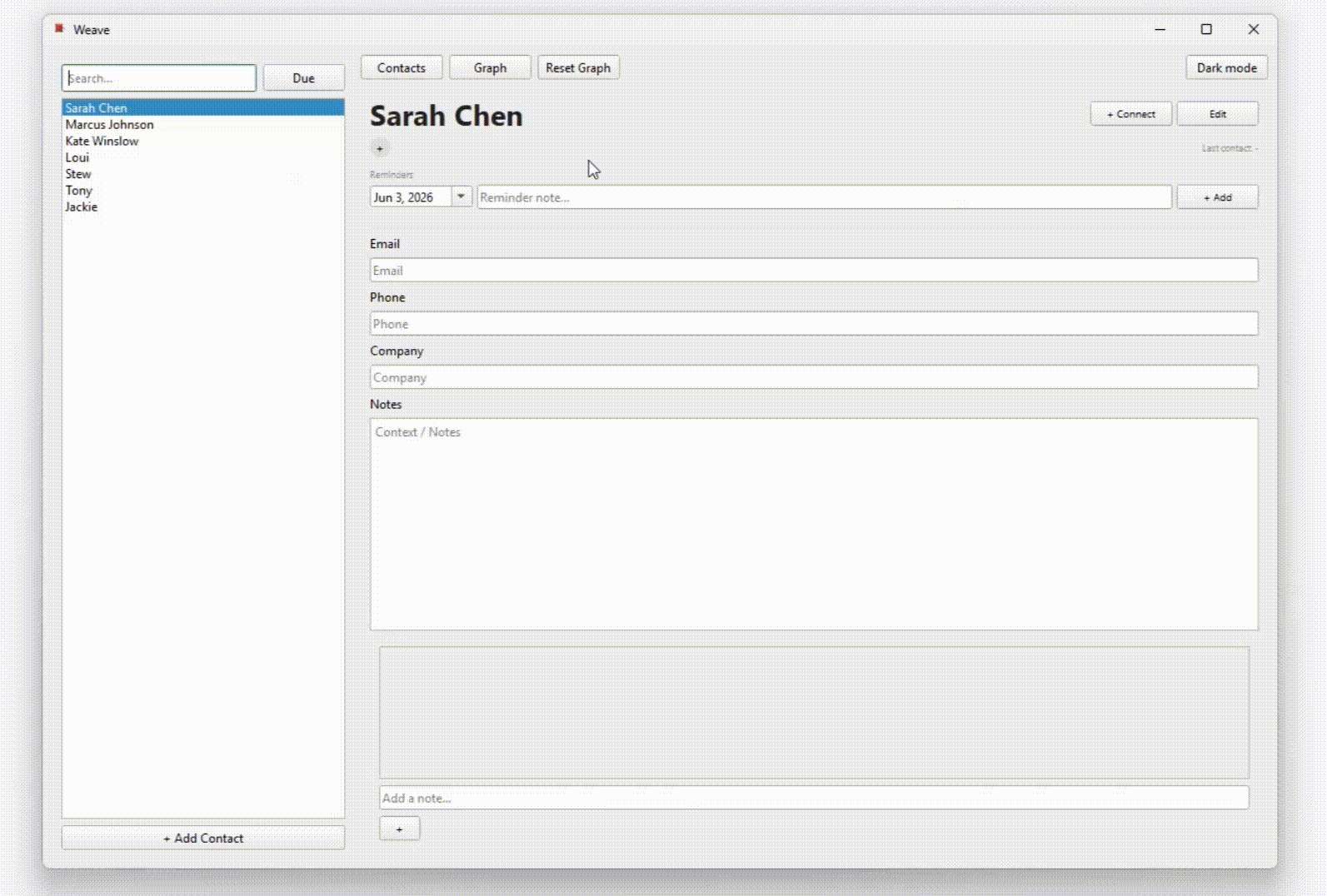Viewport: 1327px width, 896px height.
Task: Click the + Add reminder button
Action: pyautogui.click(x=1217, y=197)
